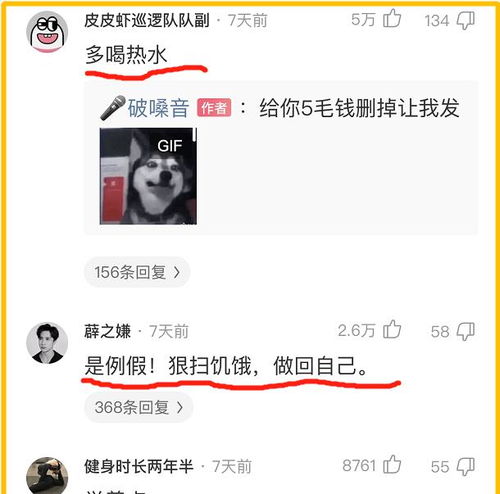Open 健身时长两年半's profile avatar
Image resolution: width=500 pixels, height=494 pixels.
47,476
